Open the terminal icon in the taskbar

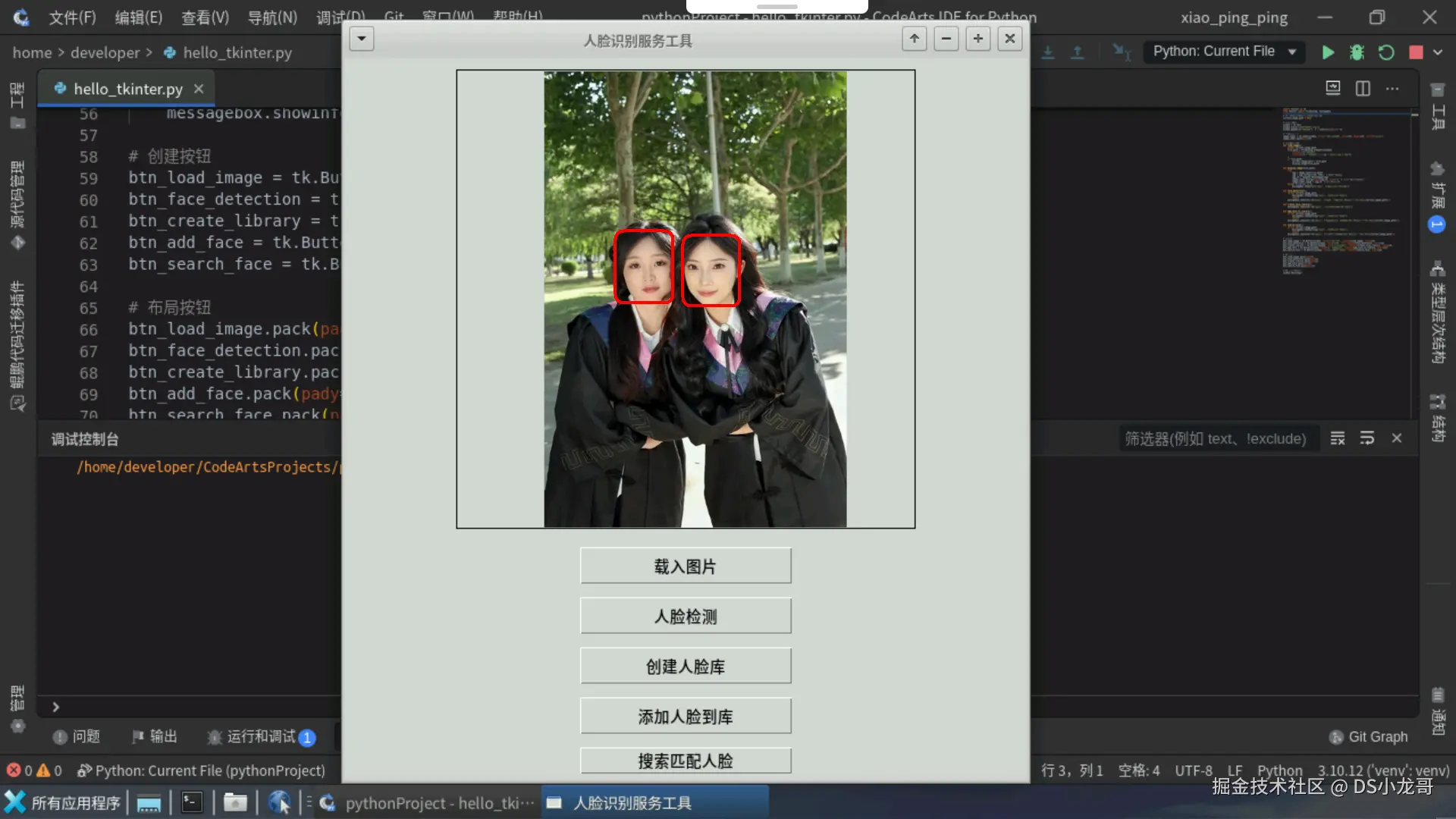tap(192, 802)
